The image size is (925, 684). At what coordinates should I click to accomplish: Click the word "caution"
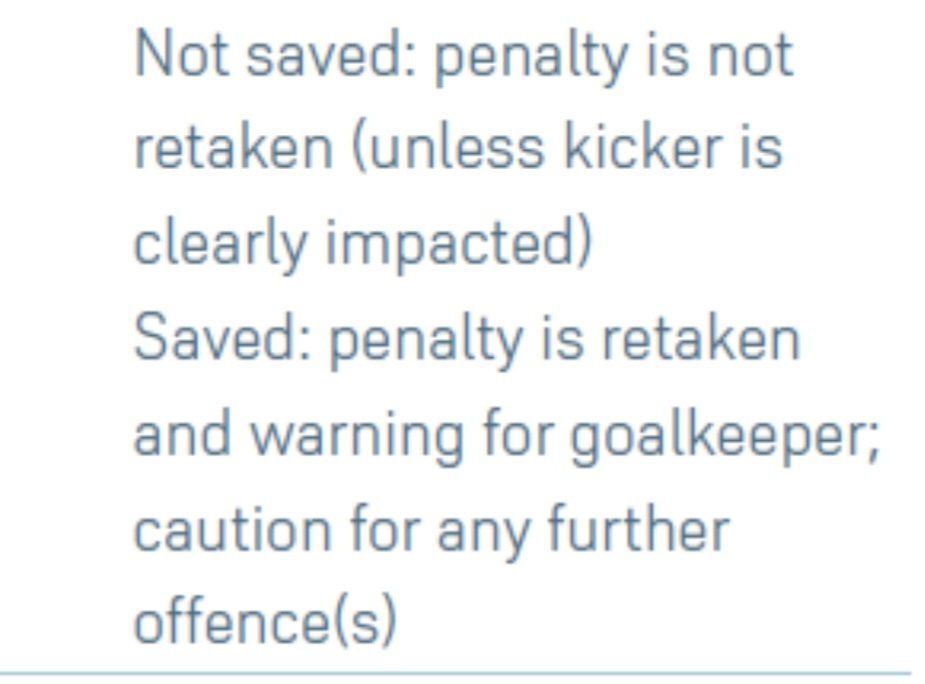232,531
